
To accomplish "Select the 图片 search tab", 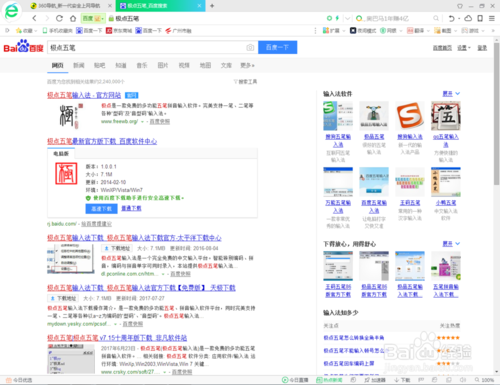I will (163, 65).
